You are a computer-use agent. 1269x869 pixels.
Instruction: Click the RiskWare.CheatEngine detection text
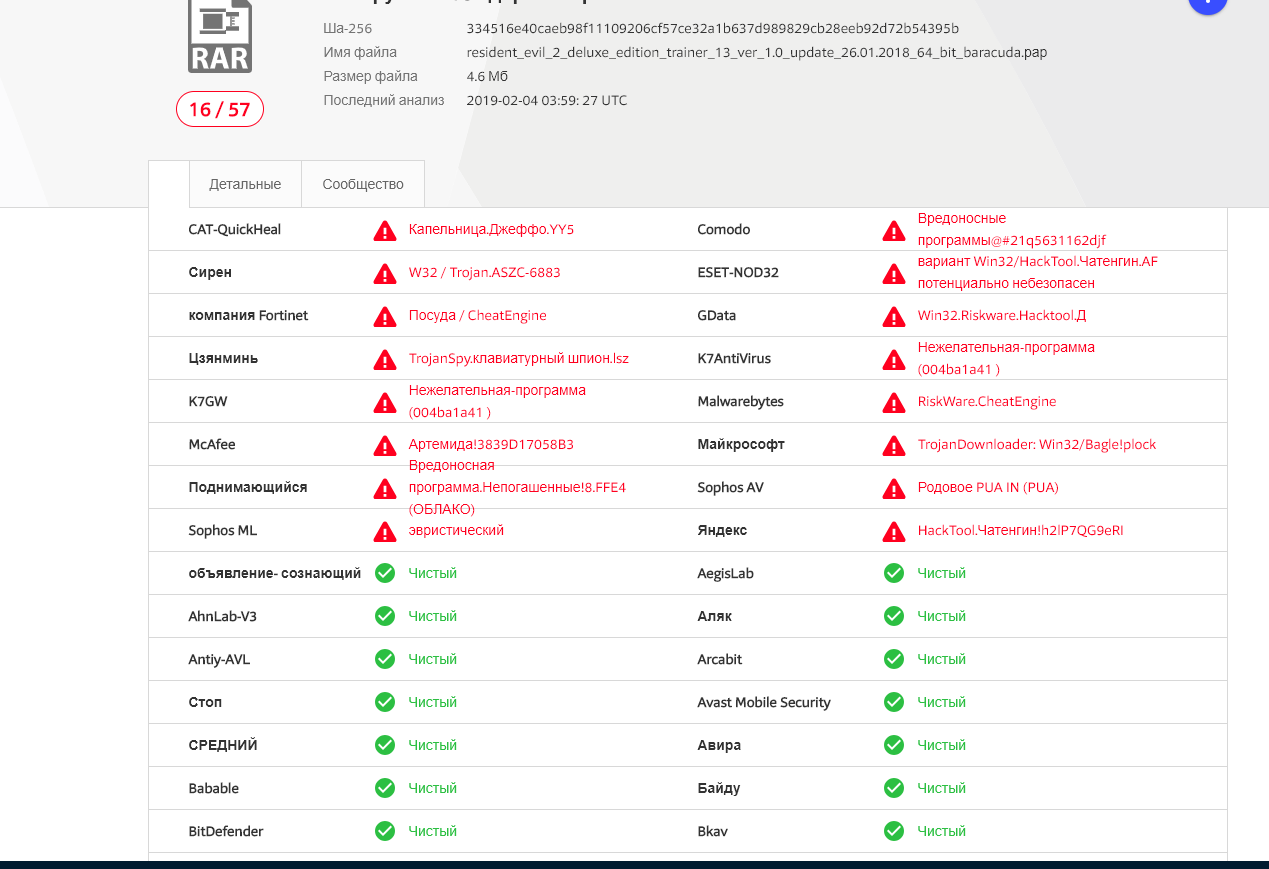pos(986,402)
